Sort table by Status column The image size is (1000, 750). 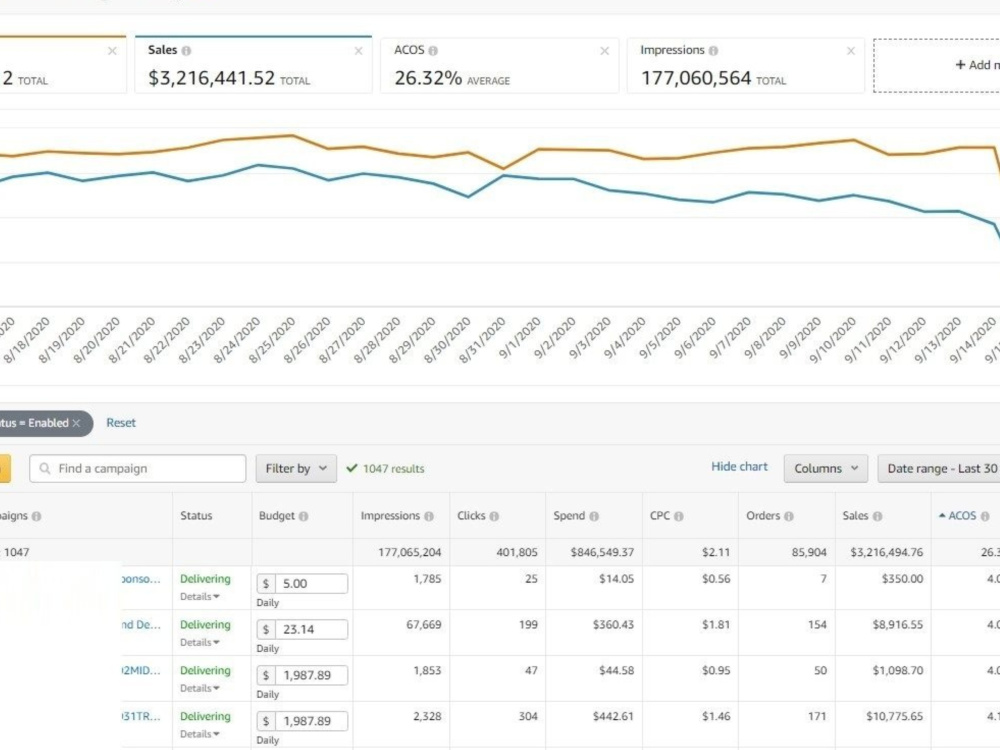click(x=196, y=515)
